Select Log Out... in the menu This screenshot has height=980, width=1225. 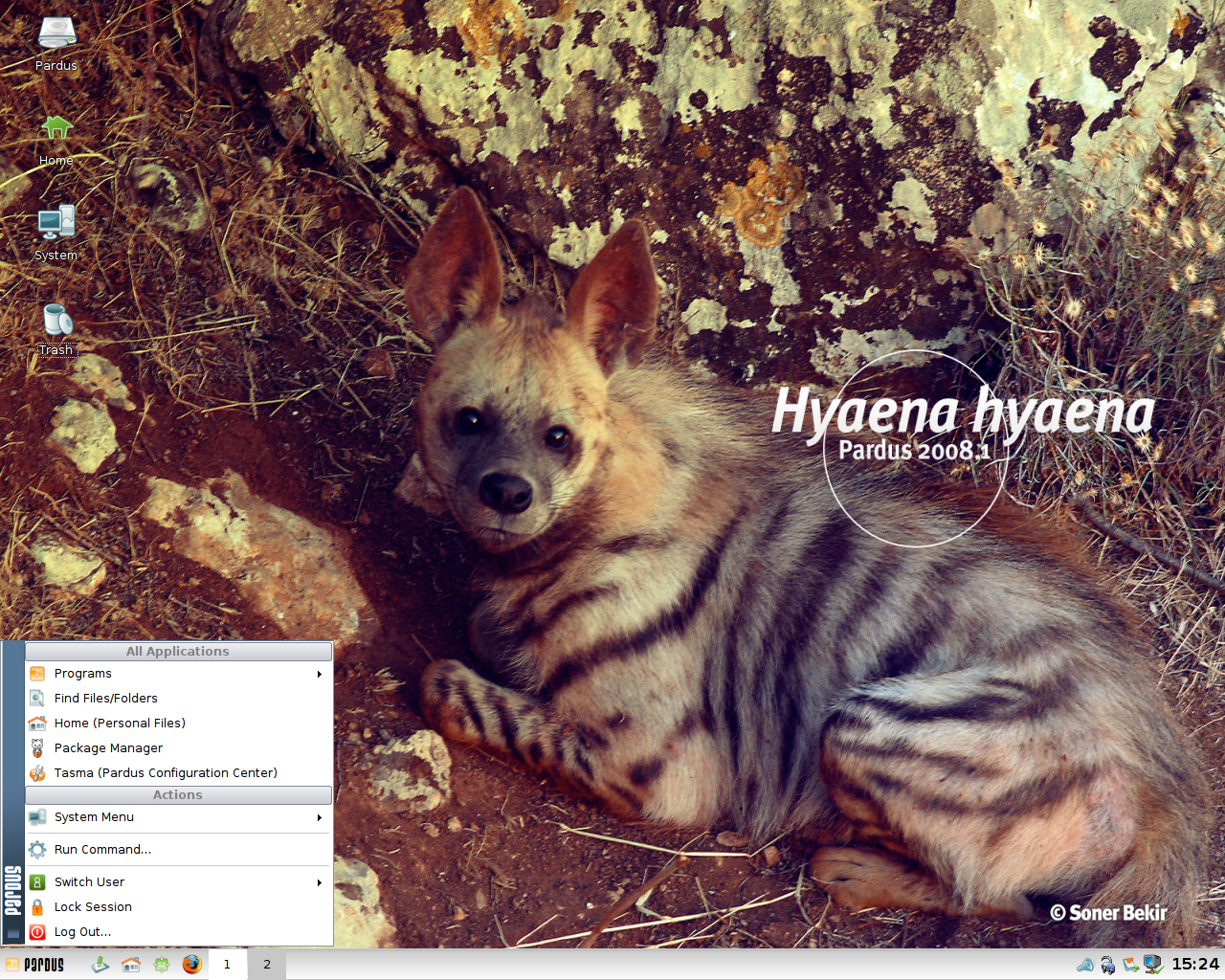[178, 932]
